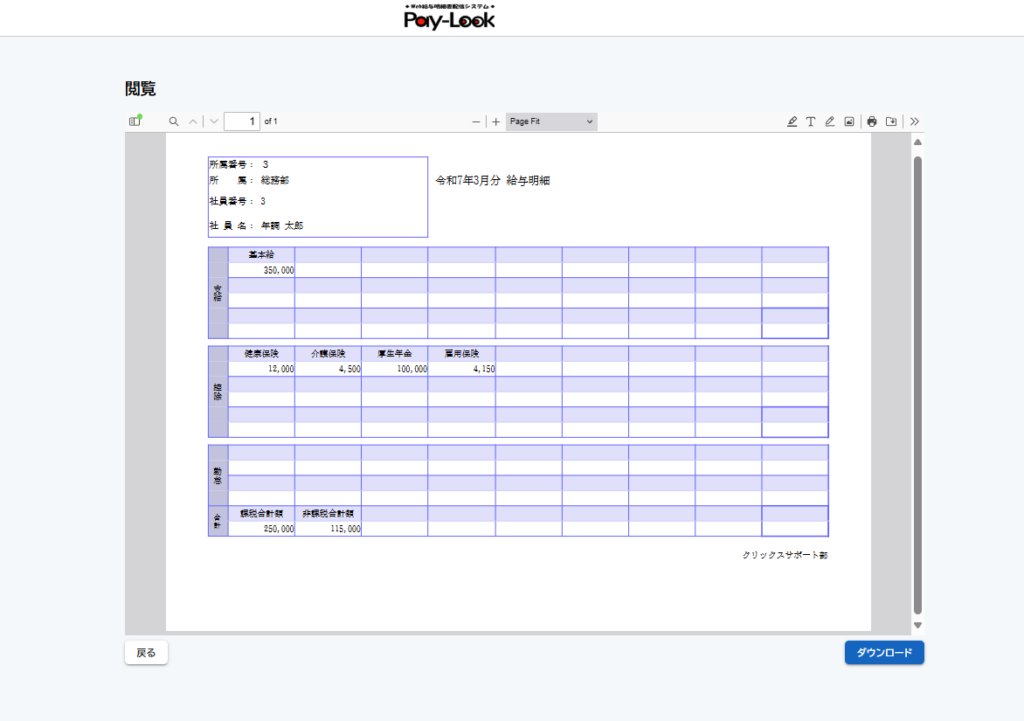Click the page number input field

[x=241, y=121]
